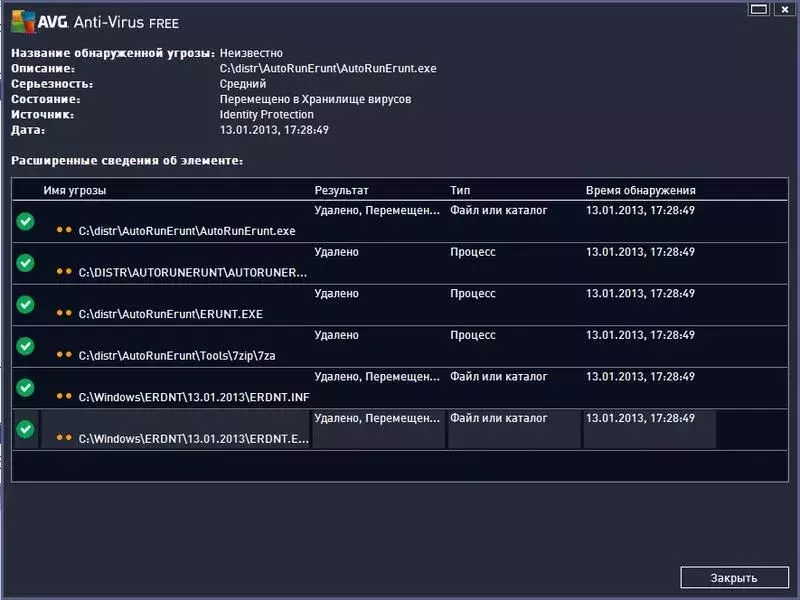Select threat row C:\distr\AutoRunErunt\AutoRunErunt.exe in the list

pos(400,221)
